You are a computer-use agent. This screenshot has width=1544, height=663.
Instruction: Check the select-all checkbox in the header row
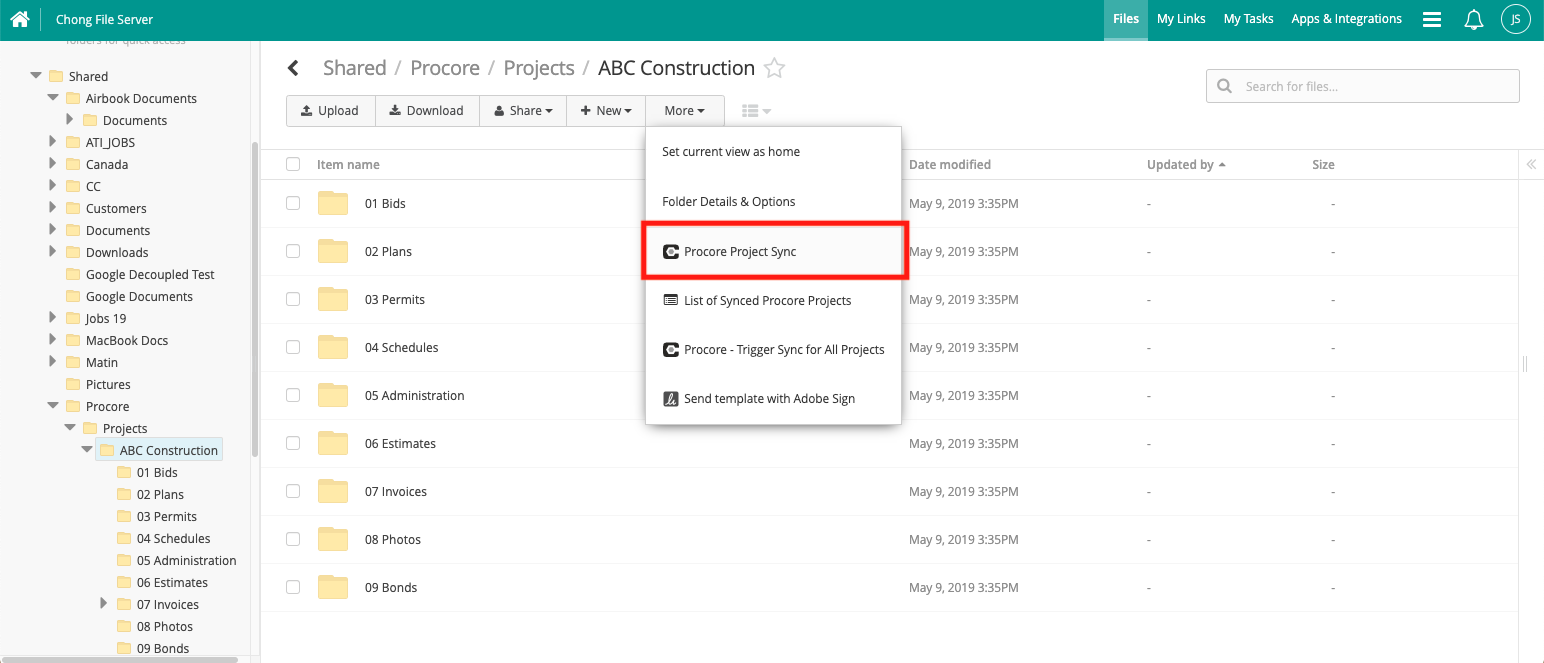click(x=292, y=164)
